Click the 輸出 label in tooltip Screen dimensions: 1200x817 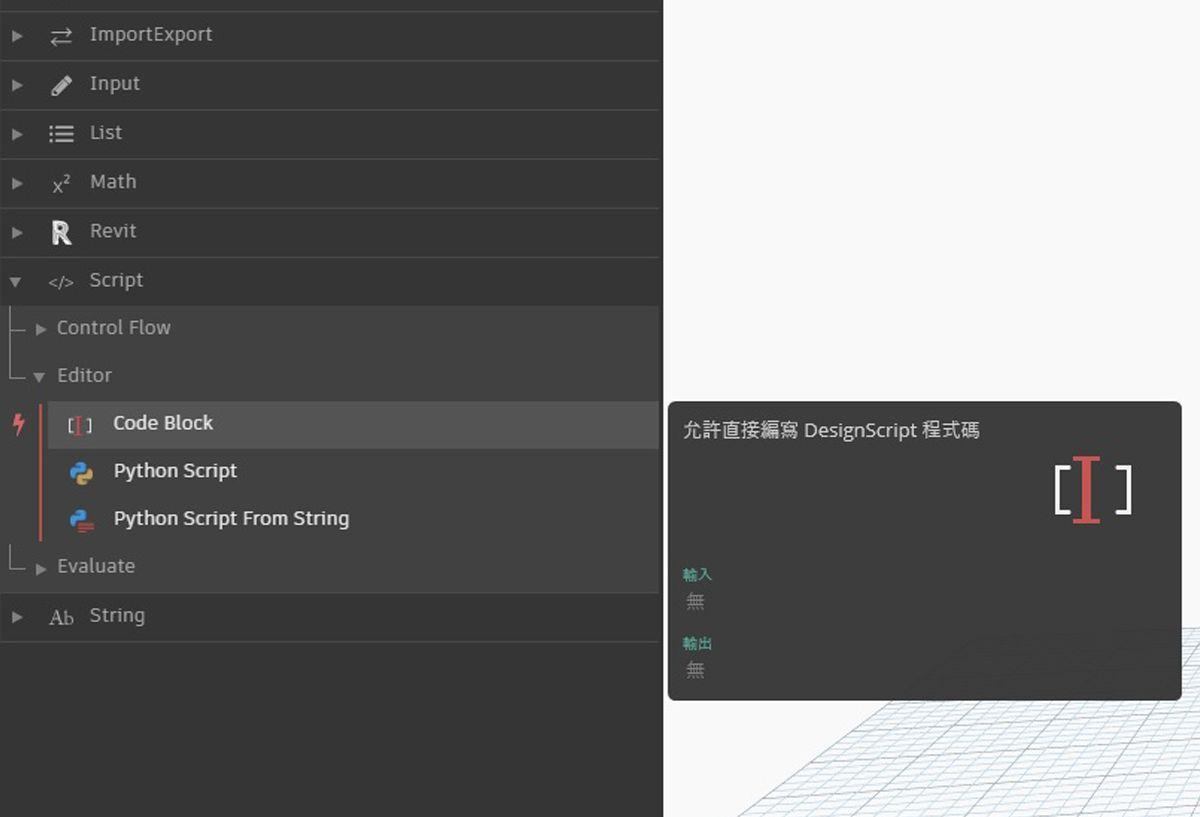point(697,643)
